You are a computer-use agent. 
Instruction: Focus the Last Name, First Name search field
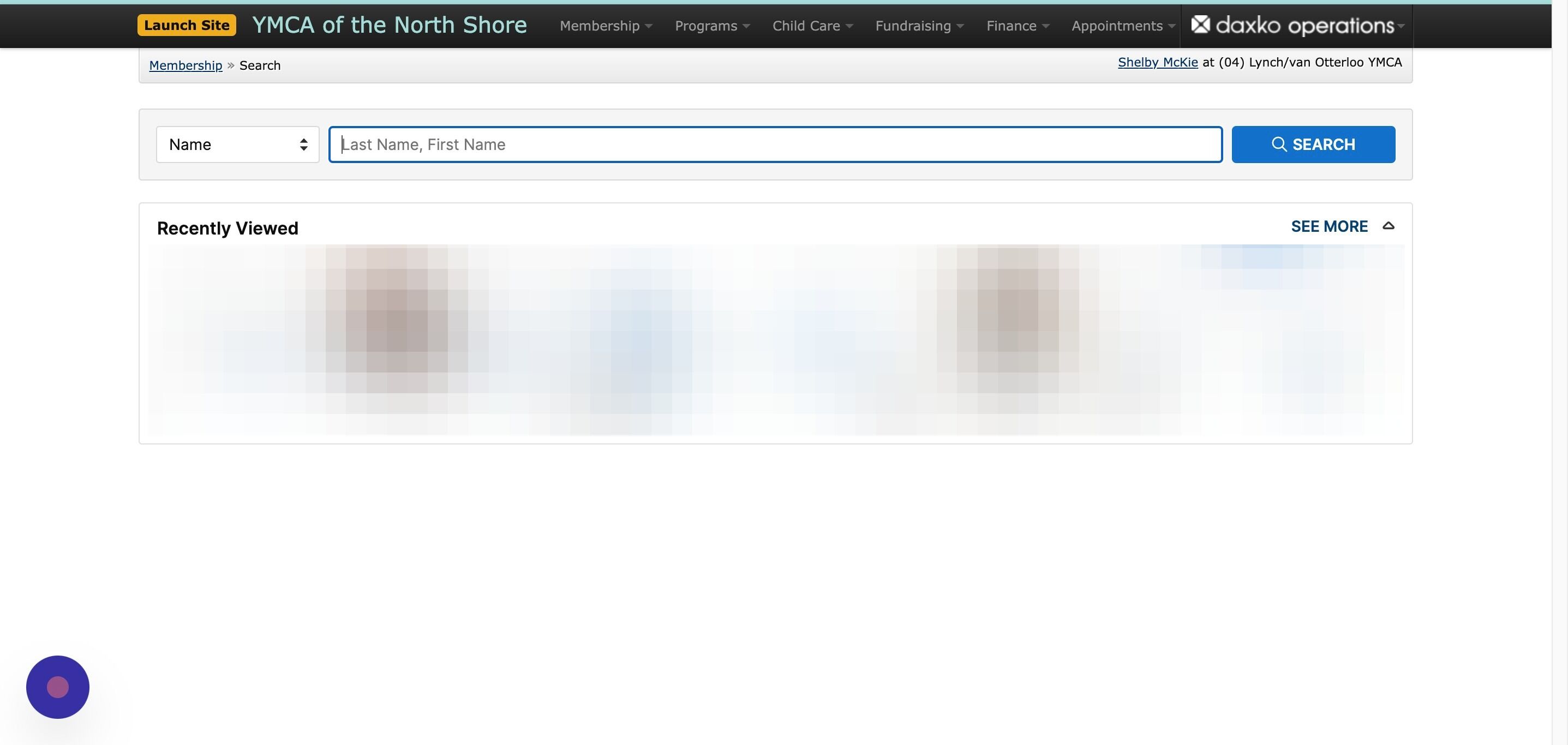tap(775, 144)
